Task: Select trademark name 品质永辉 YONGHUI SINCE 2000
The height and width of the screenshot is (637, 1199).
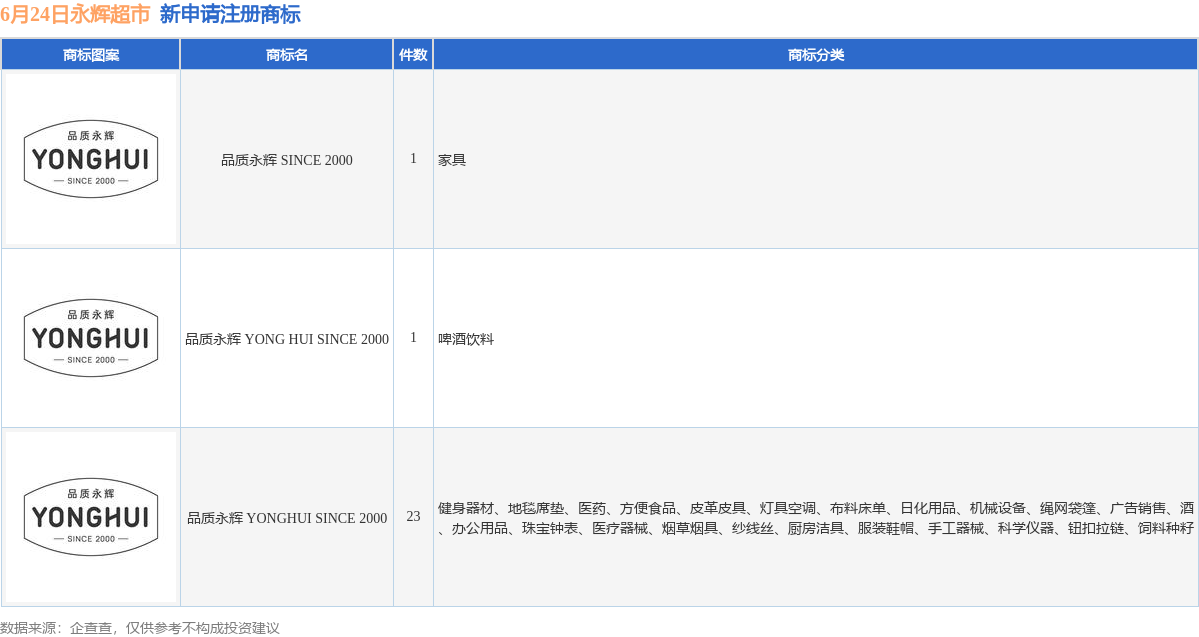Action: tap(287, 518)
